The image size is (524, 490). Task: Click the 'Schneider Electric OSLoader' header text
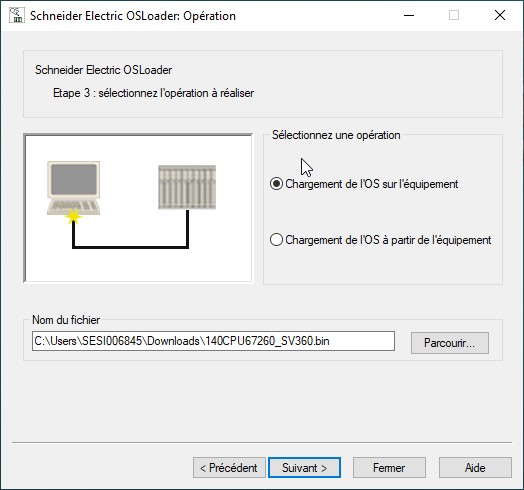point(104,70)
